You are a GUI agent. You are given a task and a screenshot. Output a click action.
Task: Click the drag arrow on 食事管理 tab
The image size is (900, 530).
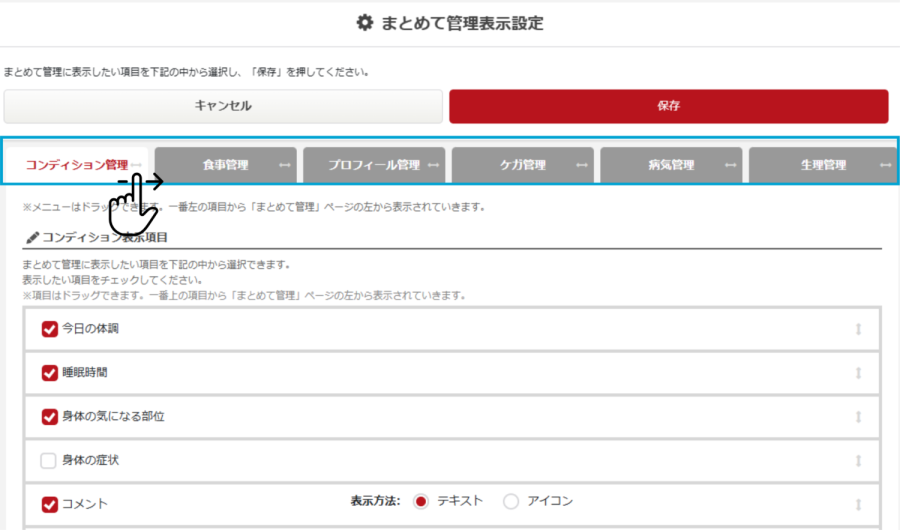[x=284, y=165]
